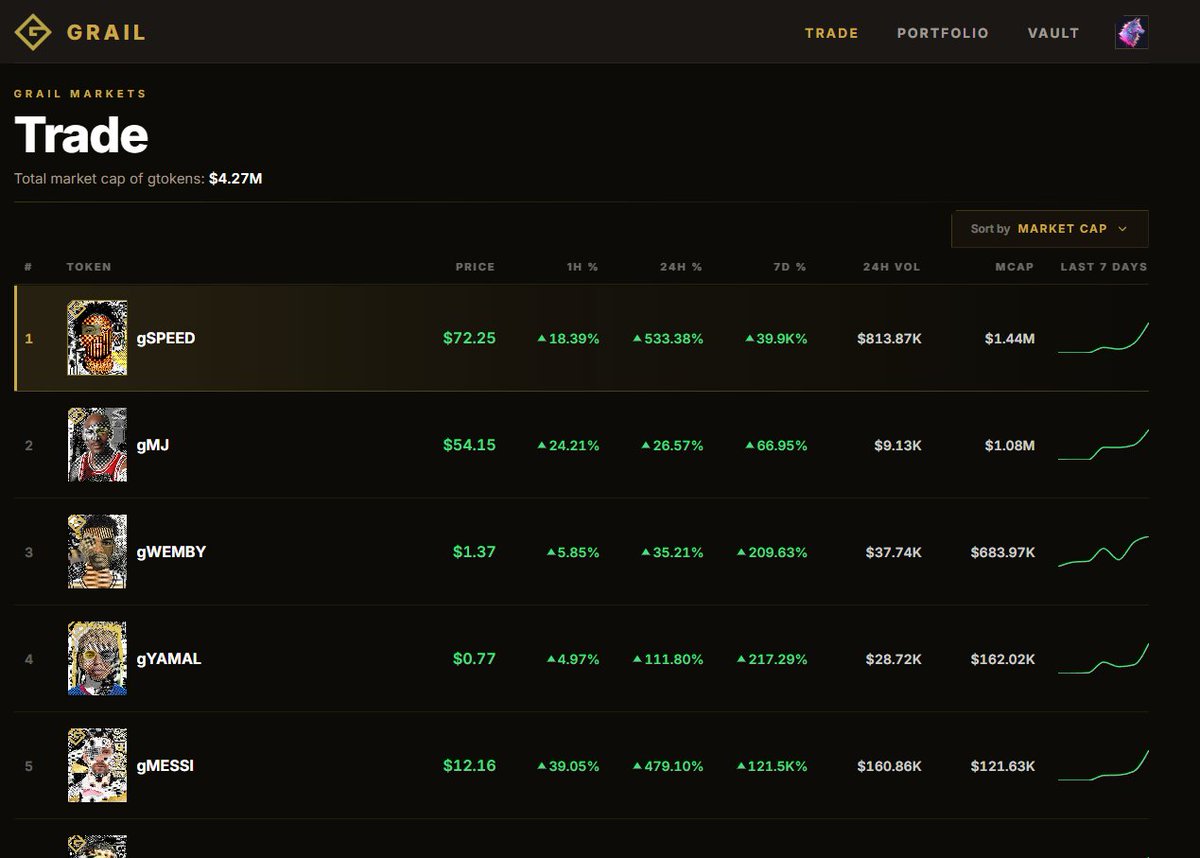Click gMESSI 7D change 121.5K%

tap(772, 767)
